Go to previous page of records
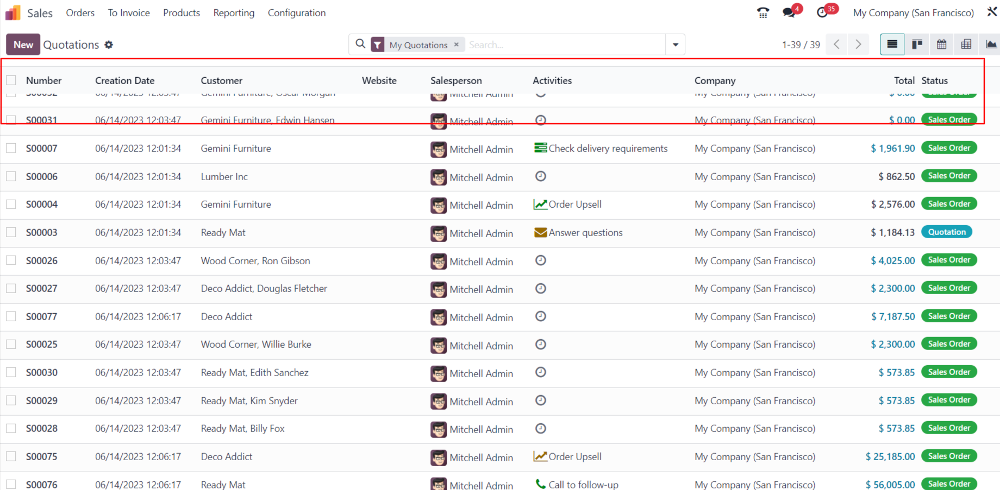The width and height of the screenshot is (1000, 490). (837, 44)
